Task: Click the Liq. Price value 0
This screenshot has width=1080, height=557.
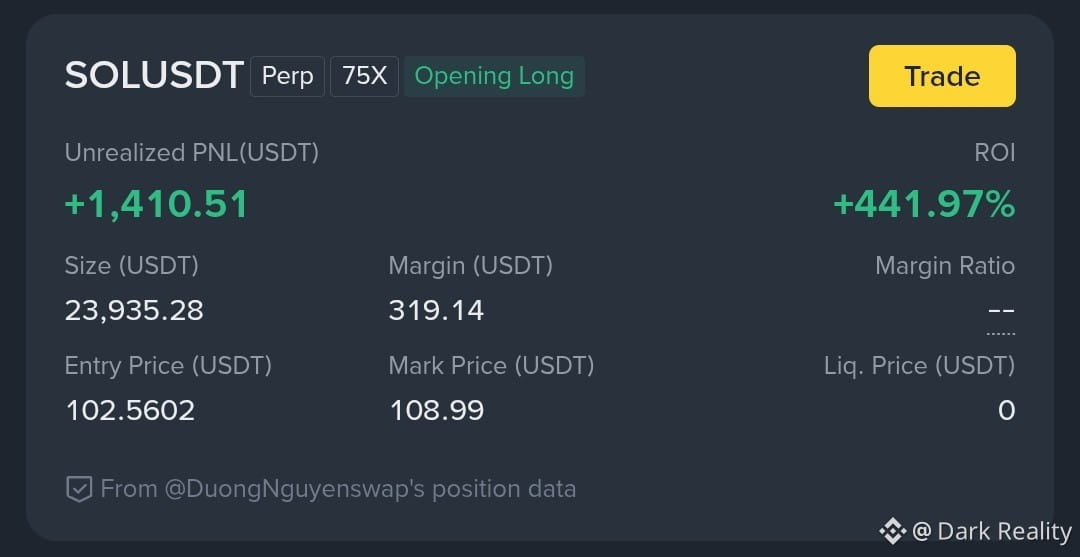Action: point(1006,410)
